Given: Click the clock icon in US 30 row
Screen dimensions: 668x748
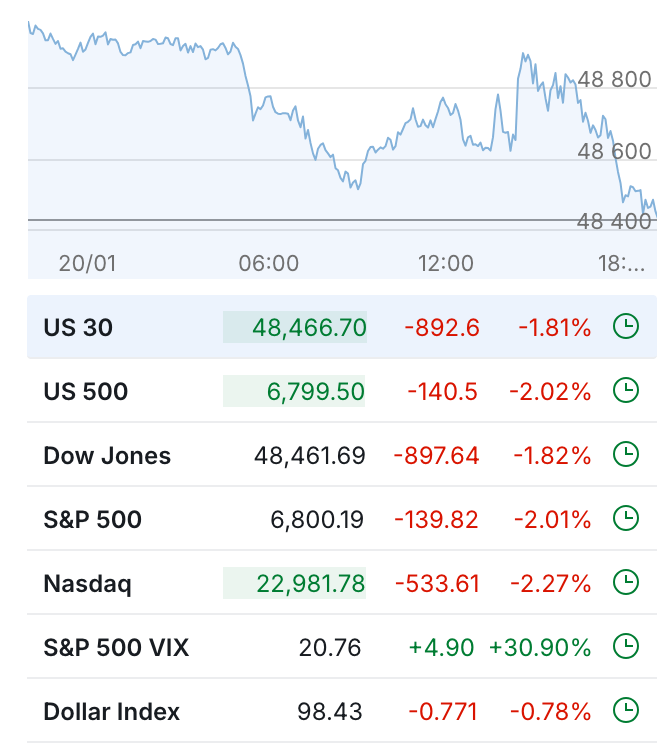Looking at the screenshot, I should point(625,327).
